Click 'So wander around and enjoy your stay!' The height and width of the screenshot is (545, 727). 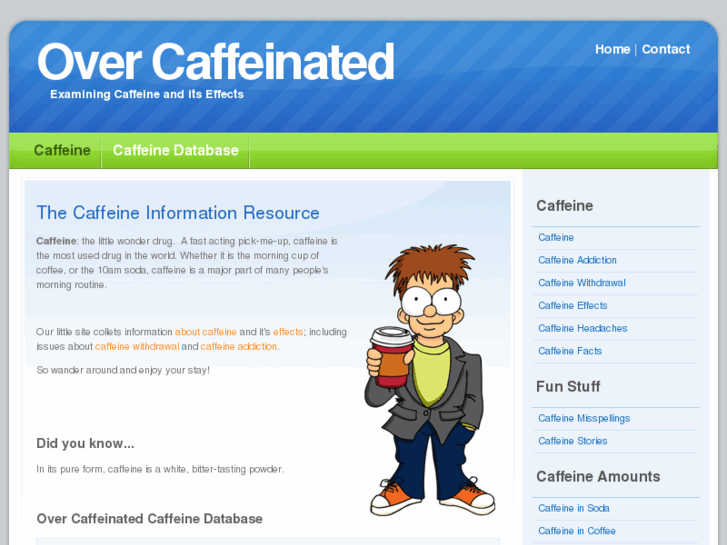[123, 370]
